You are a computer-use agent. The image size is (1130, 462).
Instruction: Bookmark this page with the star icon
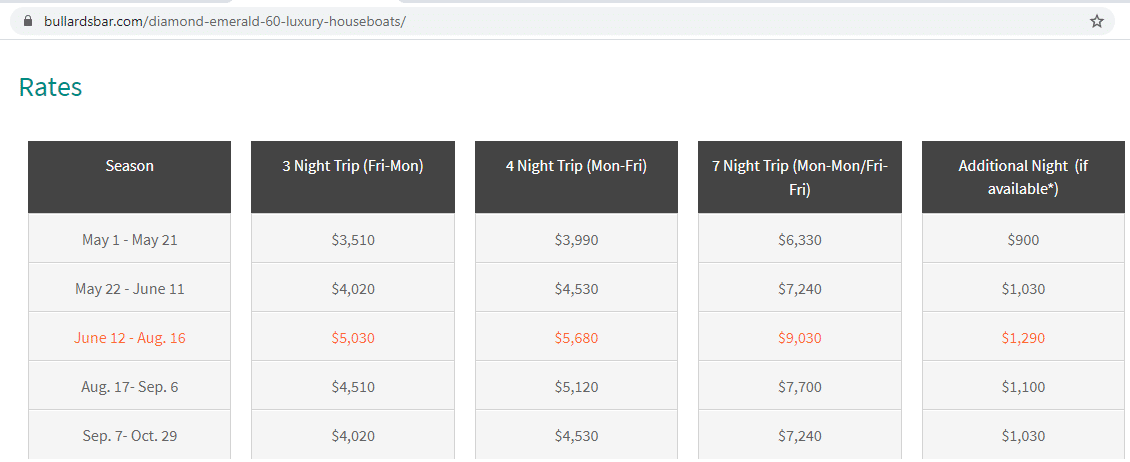pyautogui.click(x=1096, y=21)
